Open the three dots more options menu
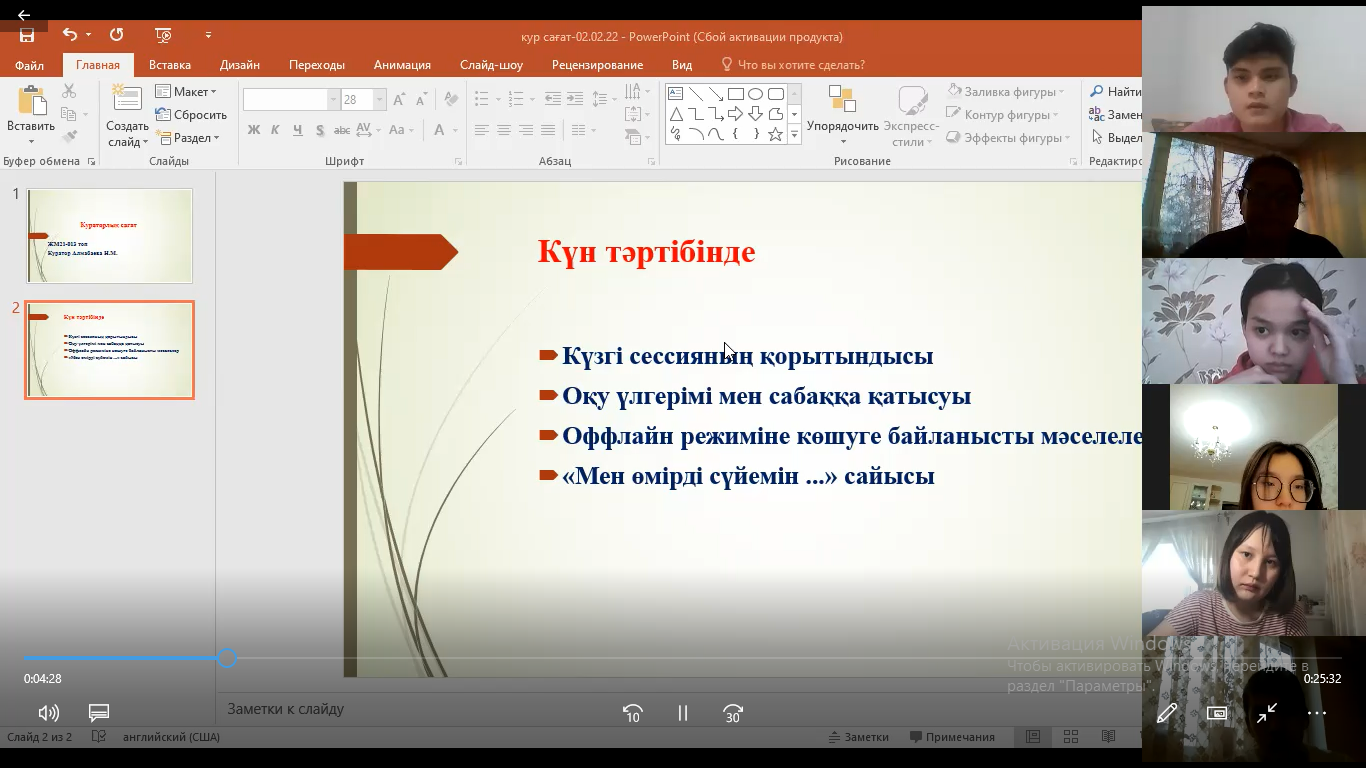Screen dimensions: 1366x768 [x=1317, y=713]
